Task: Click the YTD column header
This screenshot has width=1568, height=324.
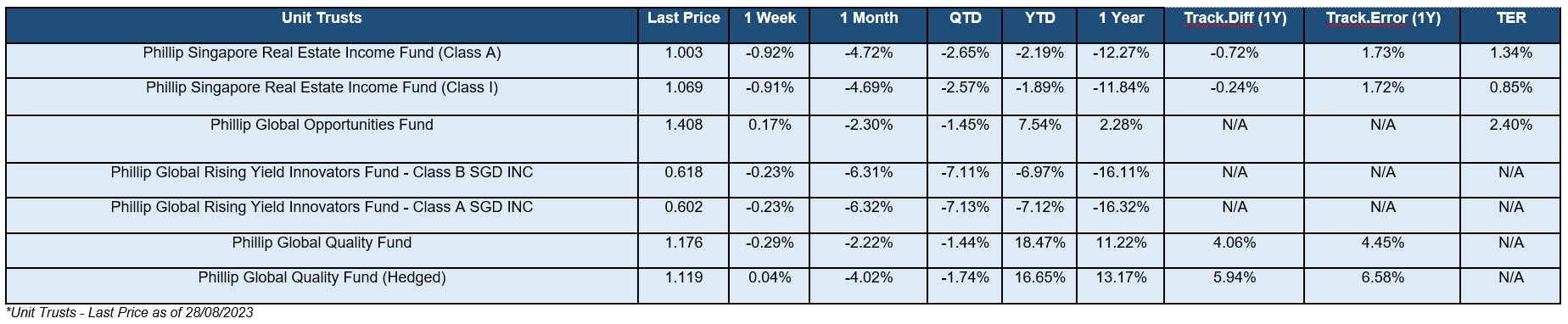Action: point(1039,18)
